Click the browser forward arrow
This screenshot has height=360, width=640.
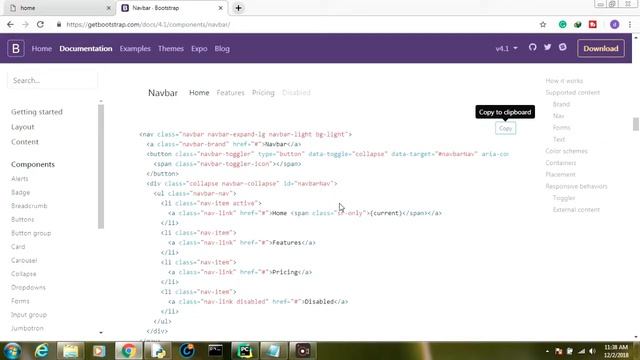25,24
